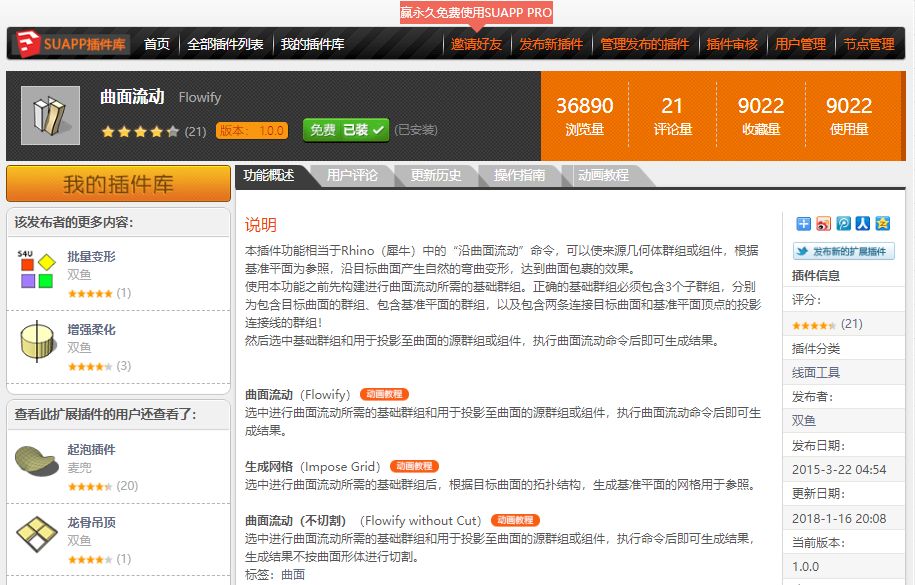
Task: Switch to the 用户评论 tab
Action: pos(352,176)
